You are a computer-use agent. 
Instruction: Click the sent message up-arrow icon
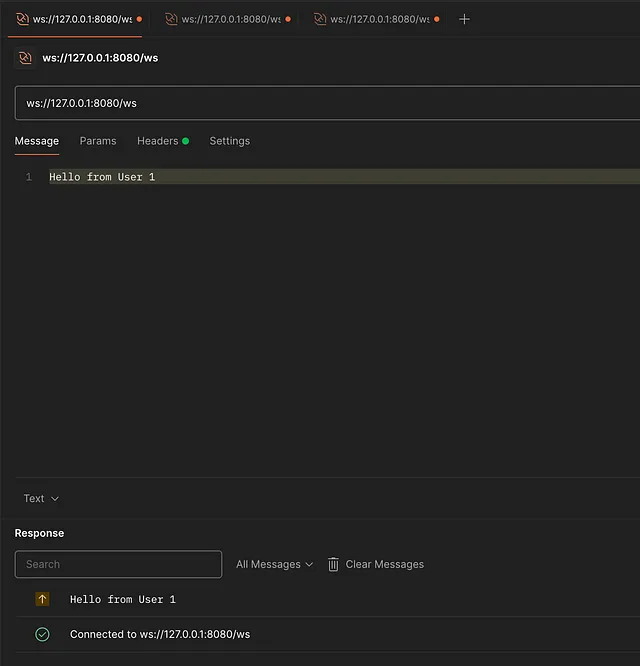pos(42,599)
